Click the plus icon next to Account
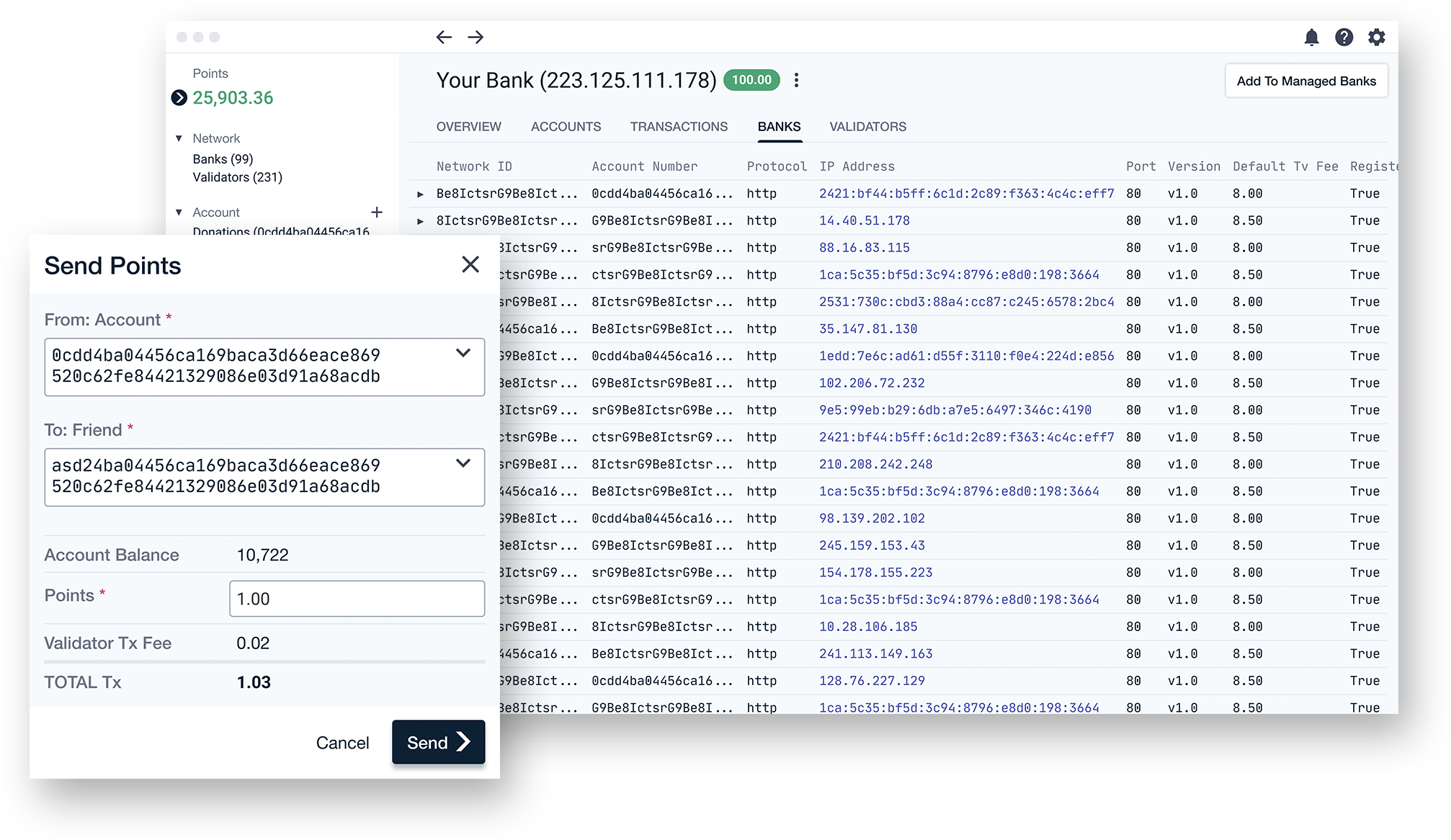Viewport: 1451px width, 840px height. [377, 213]
